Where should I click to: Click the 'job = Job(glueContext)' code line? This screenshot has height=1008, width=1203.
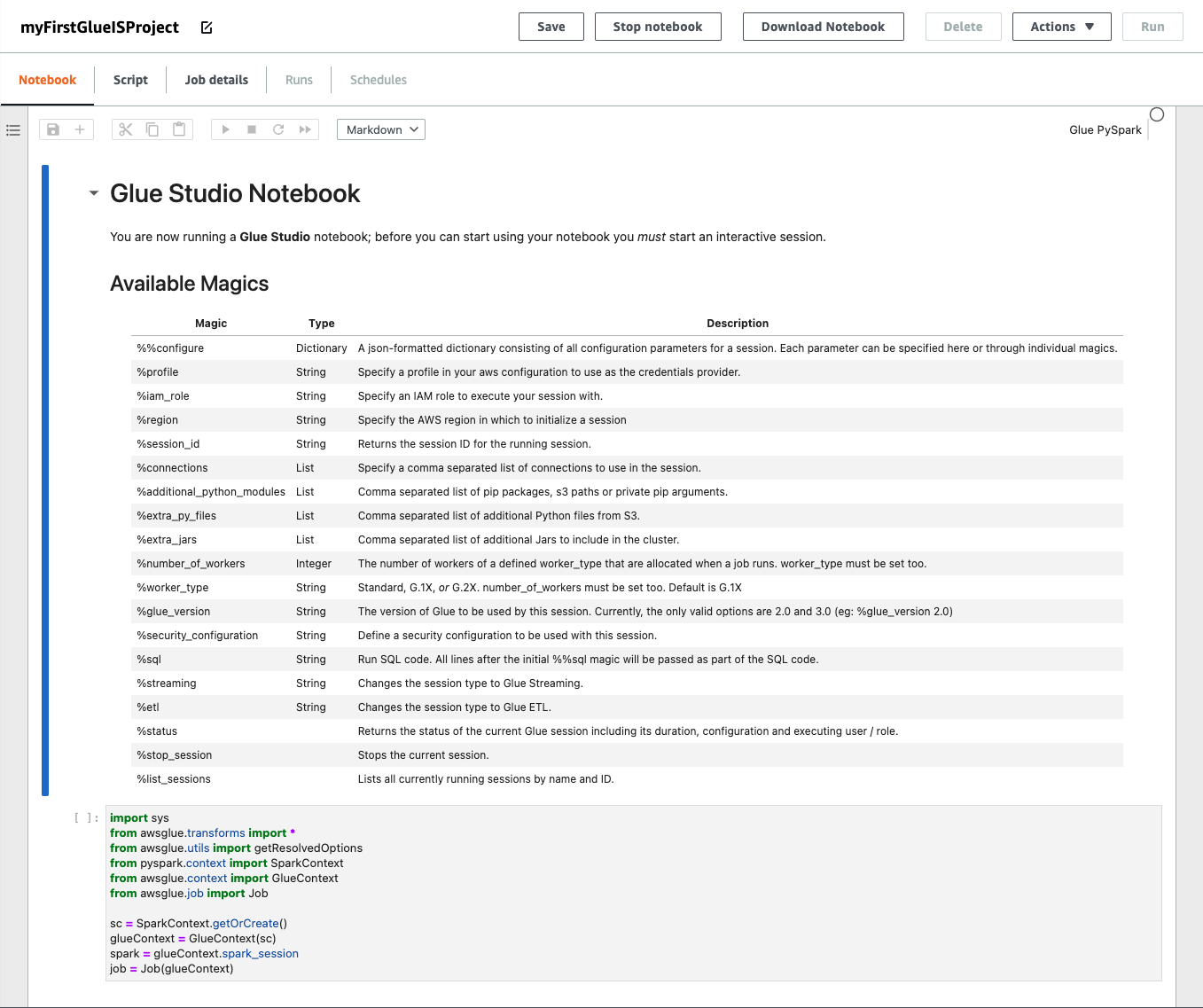coord(172,969)
